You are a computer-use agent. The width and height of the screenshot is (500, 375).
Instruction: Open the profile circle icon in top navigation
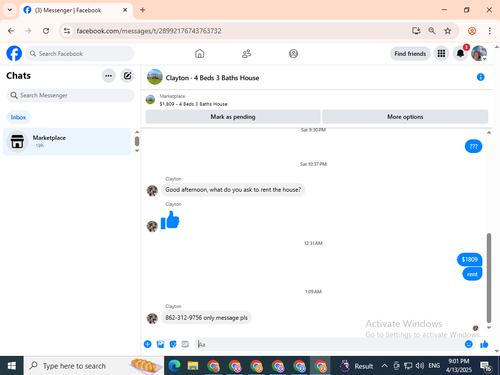point(293,53)
